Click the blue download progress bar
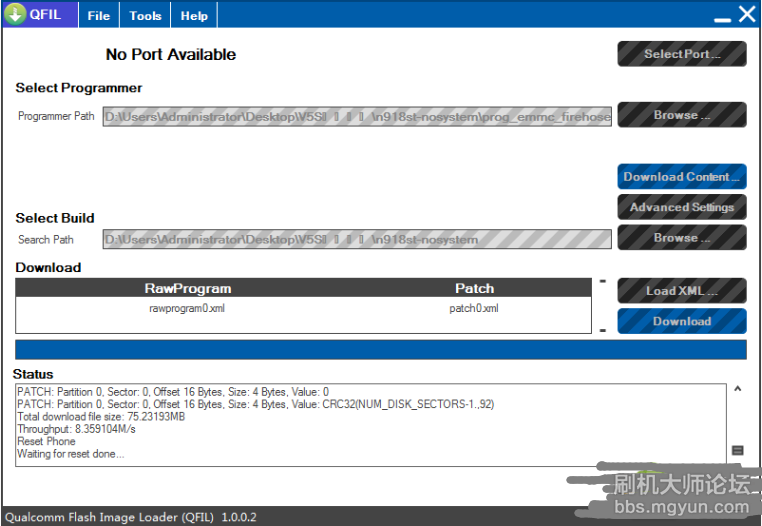The height and width of the screenshot is (526, 762). click(x=381, y=350)
